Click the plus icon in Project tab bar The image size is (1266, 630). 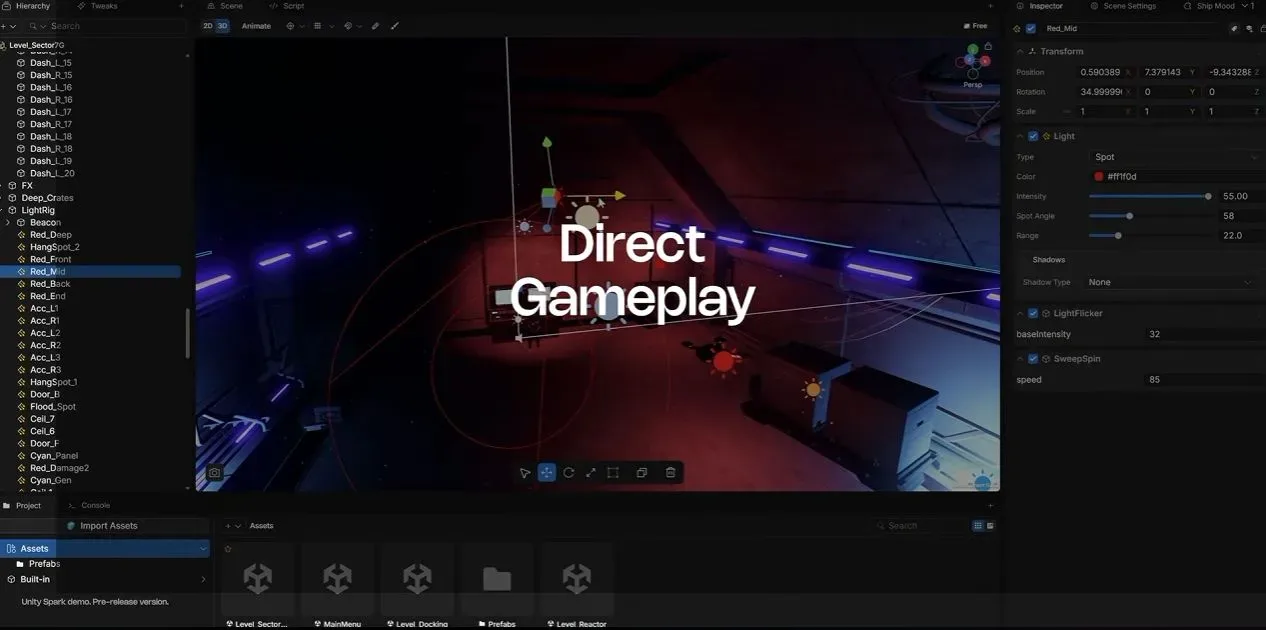(990, 506)
